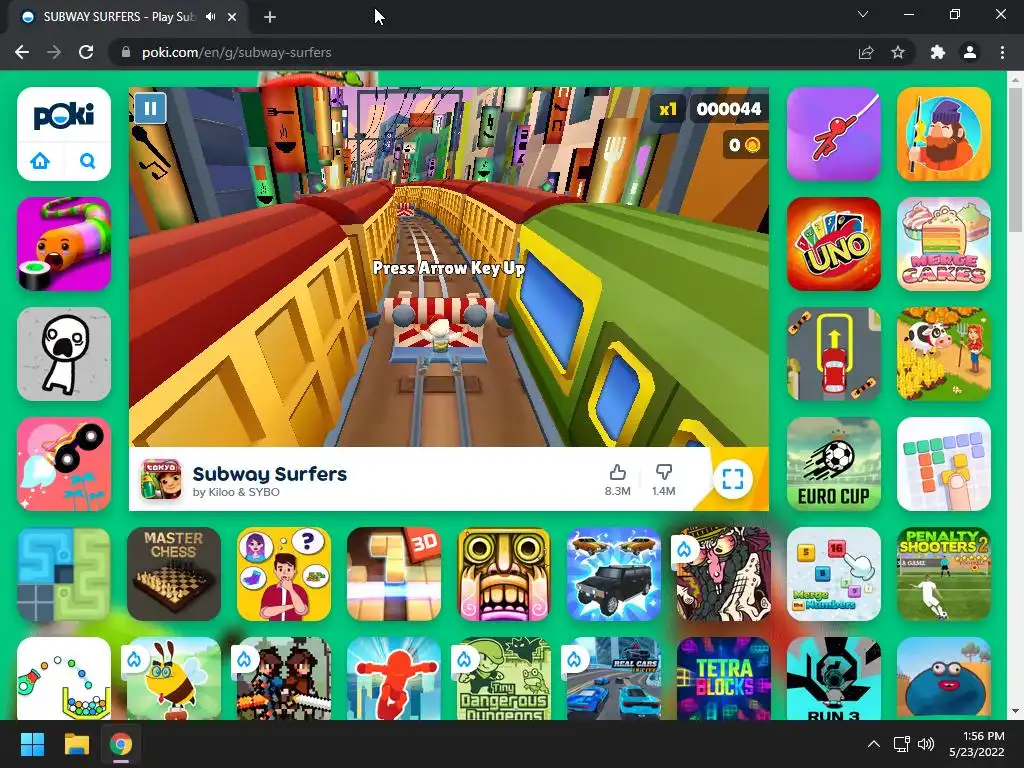Open the Euro Cup game tile
1024x768 pixels.
[833, 464]
